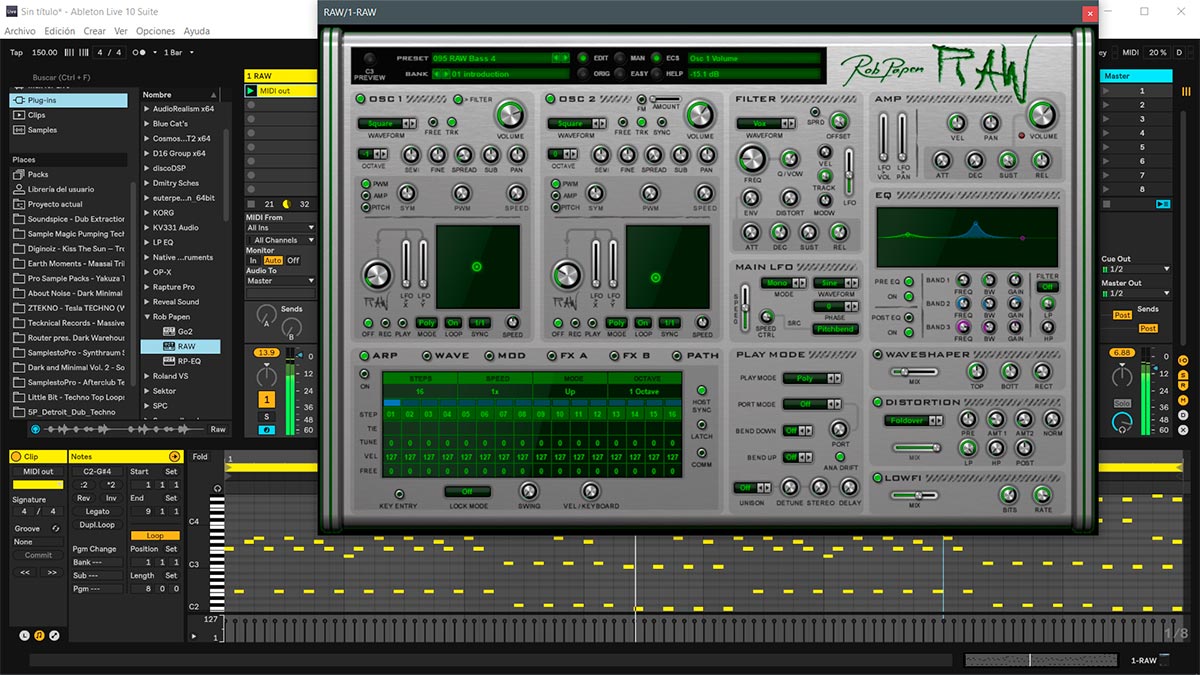Open the Filter waveform Vox selector
The height and width of the screenshot is (675, 1200).
click(x=766, y=124)
